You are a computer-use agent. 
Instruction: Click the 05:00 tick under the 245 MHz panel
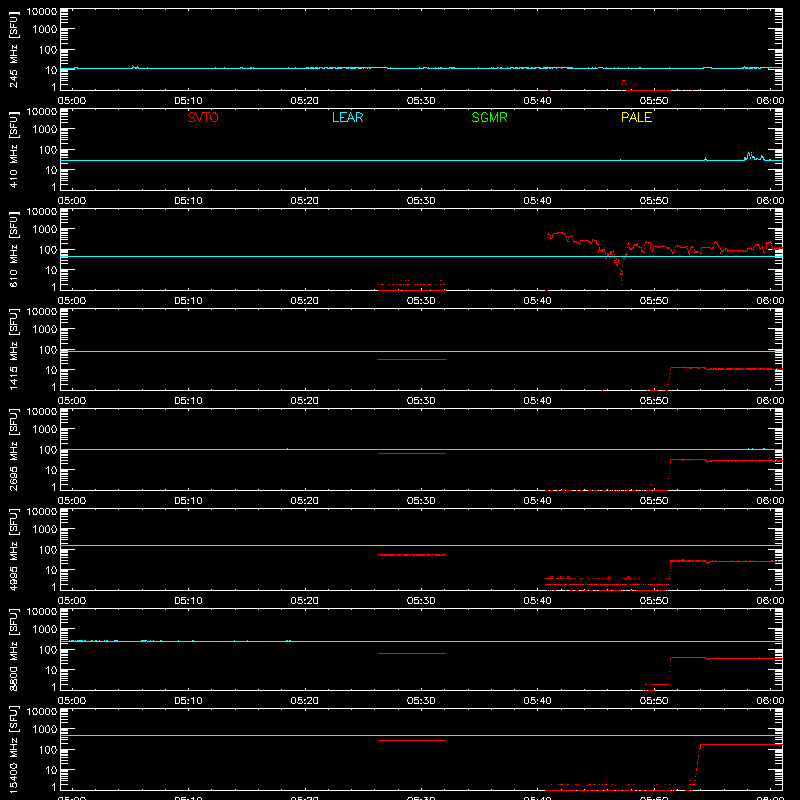click(x=71, y=101)
